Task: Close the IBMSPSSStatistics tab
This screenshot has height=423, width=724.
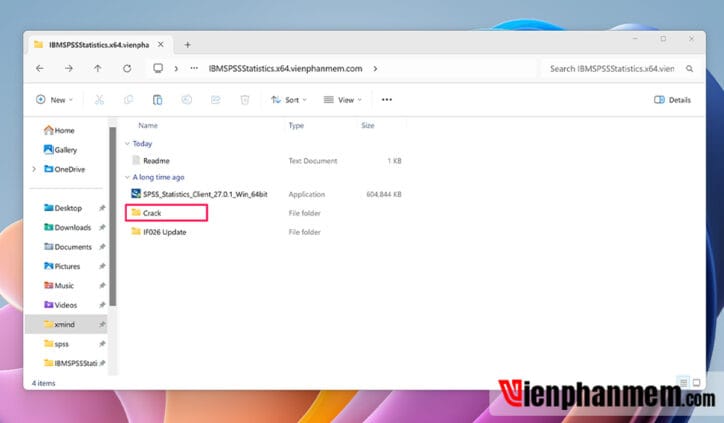Action: [161, 45]
